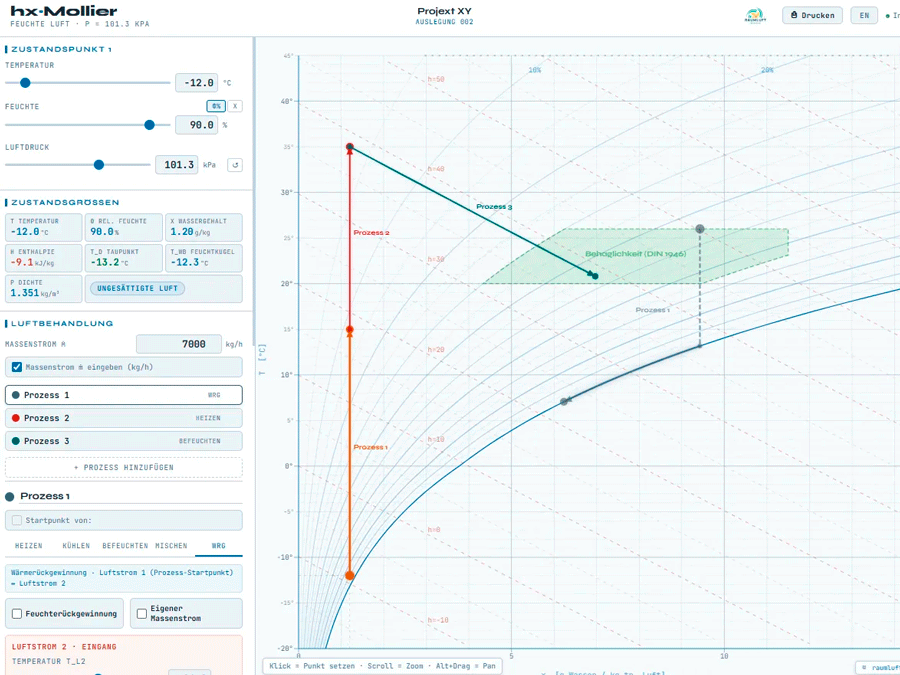Click the LUFTSTROM 2 · EINGANG heading
The image size is (900, 675).
(x=64, y=647)
